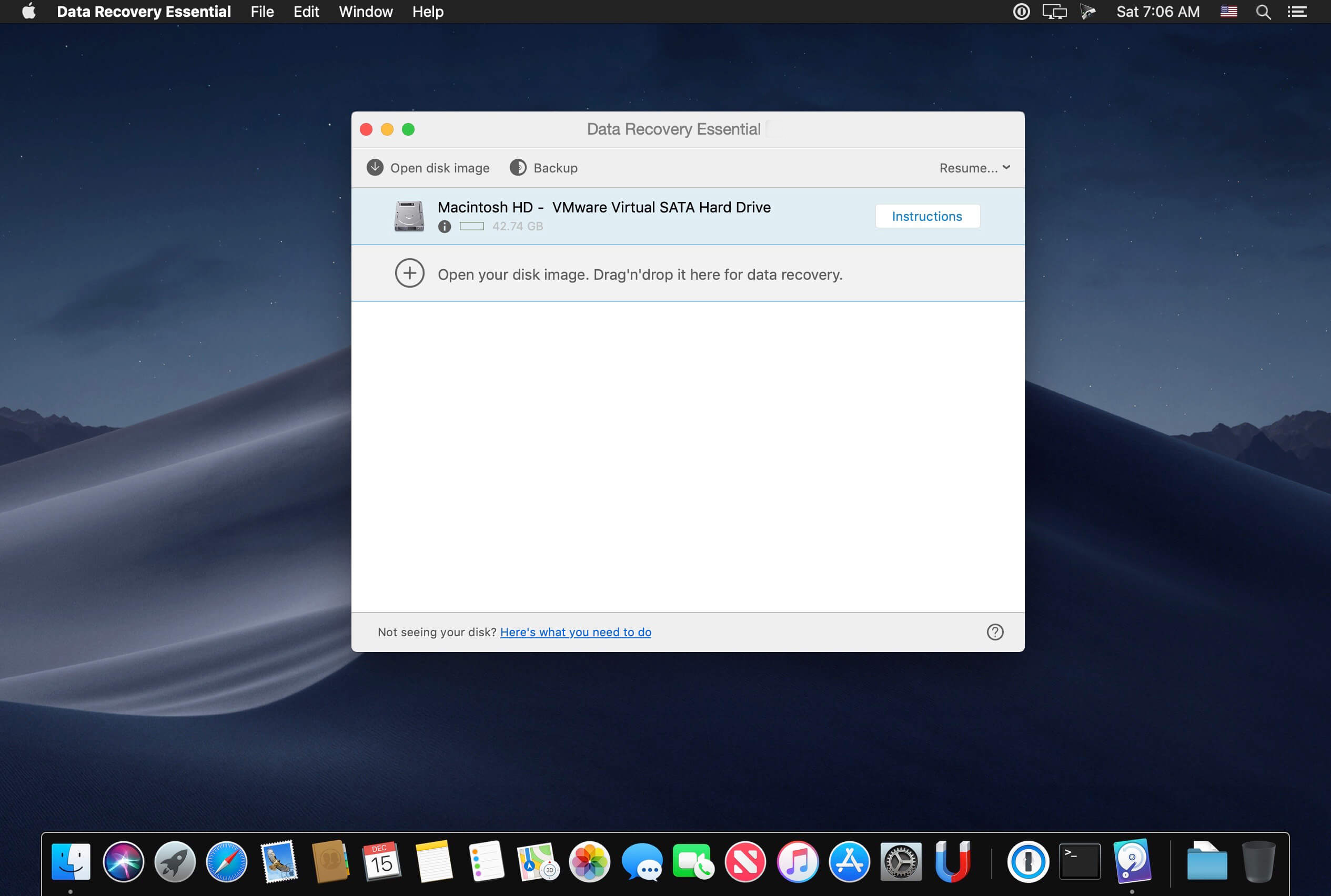Image resolution: width=1331 pixels, height=896 pixels.
Task: Click the 1Password menu bar icon
Action: [x=1021, y=12]
